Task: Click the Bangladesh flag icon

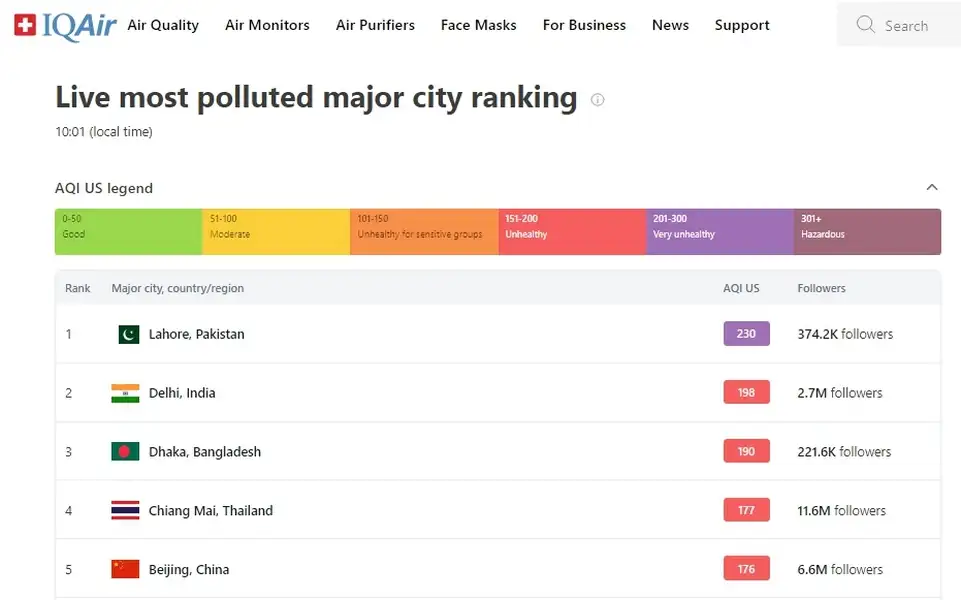Action: tap(125, 452)
